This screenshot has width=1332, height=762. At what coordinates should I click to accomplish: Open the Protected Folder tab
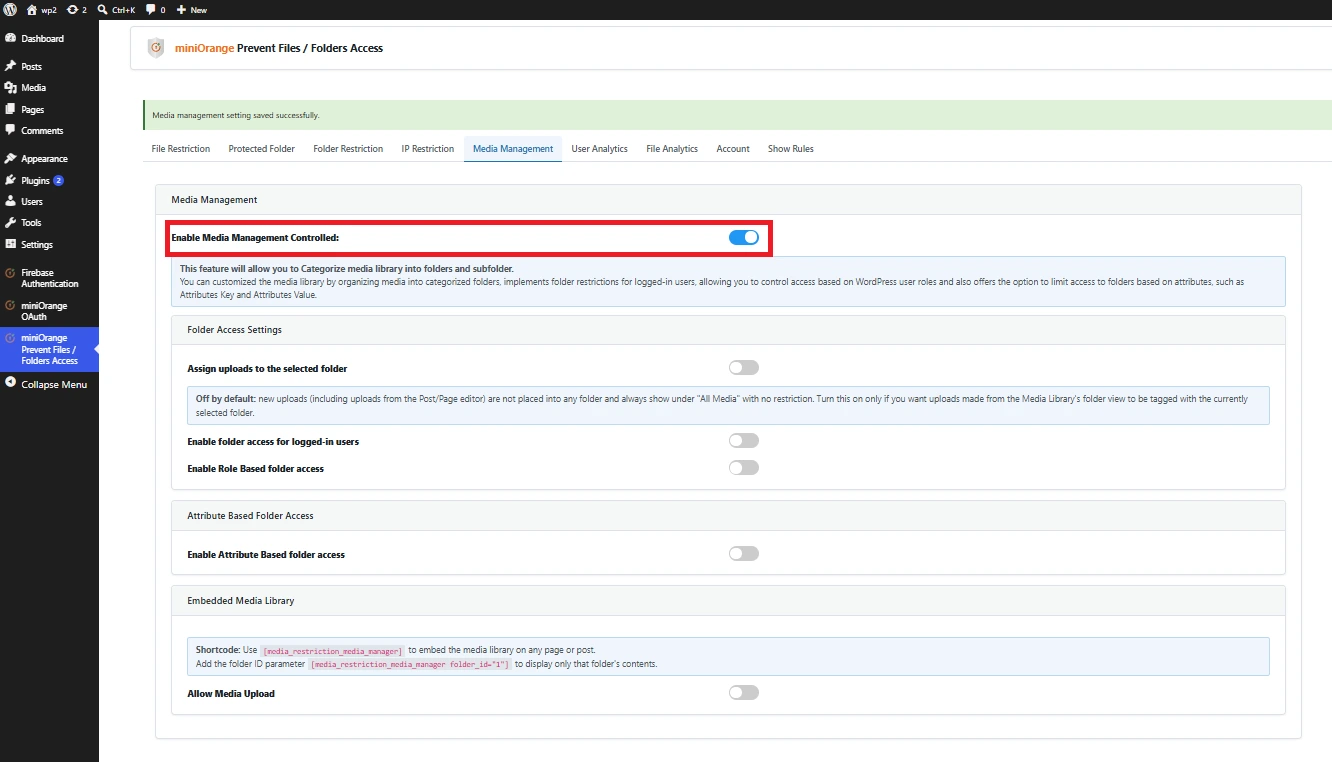pos(261,149)
